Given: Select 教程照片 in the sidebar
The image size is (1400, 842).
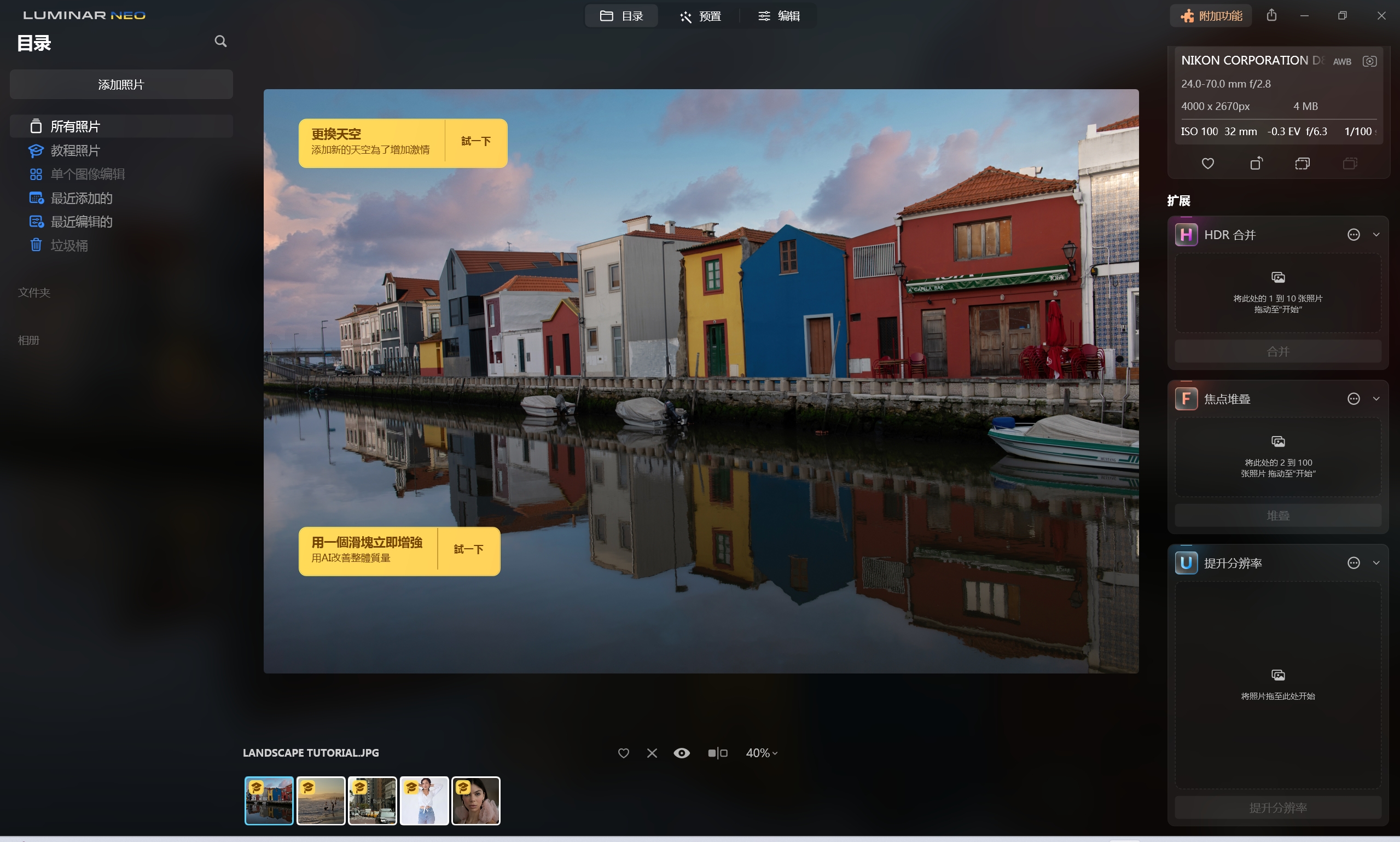Looking at the screenshot, I should (x=75, y=150).
